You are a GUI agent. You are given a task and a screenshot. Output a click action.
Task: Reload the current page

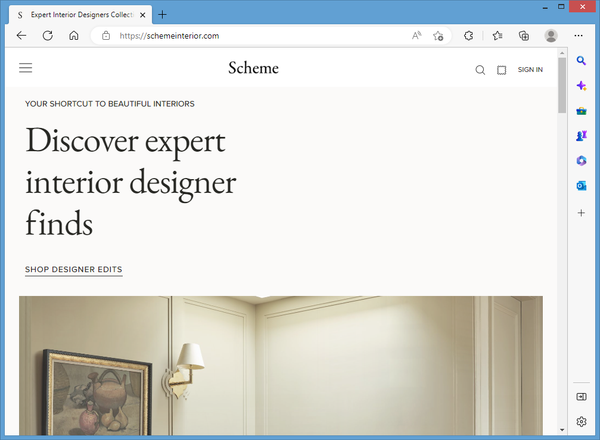point(47,36)
